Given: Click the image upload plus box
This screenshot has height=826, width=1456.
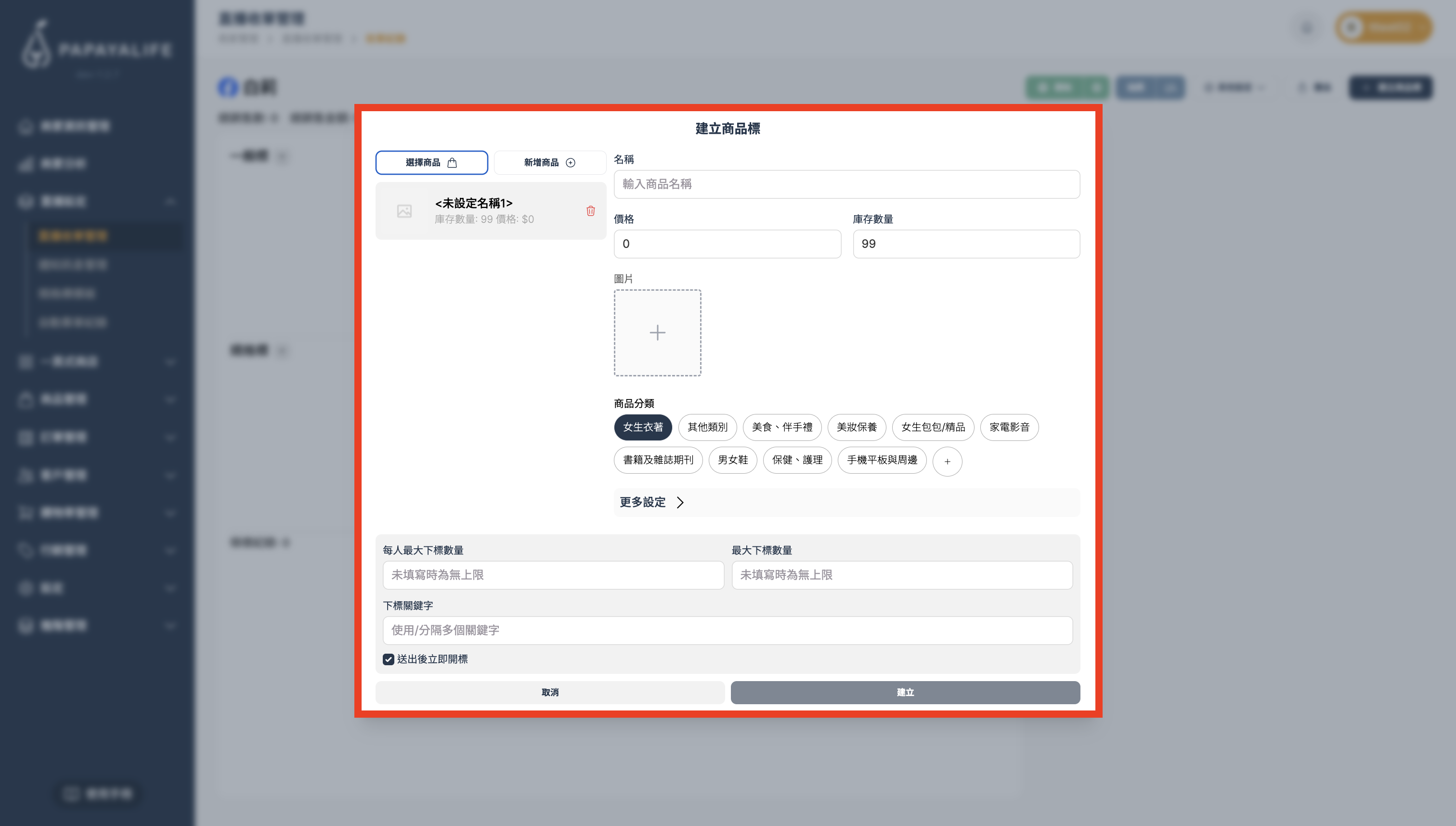Looking at the screenshot, I should pyautogui.click(x=657, y=333).
